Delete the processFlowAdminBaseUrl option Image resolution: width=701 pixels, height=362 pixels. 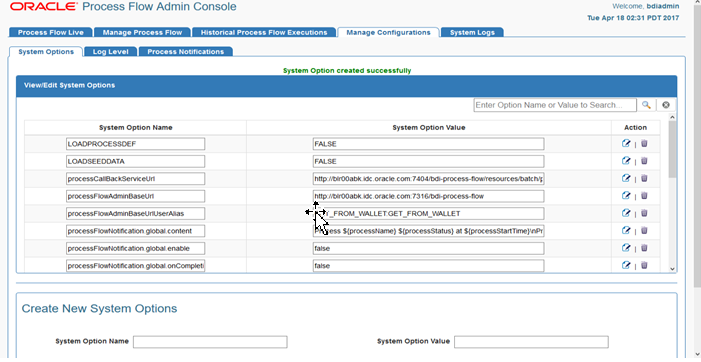[644, 196]
